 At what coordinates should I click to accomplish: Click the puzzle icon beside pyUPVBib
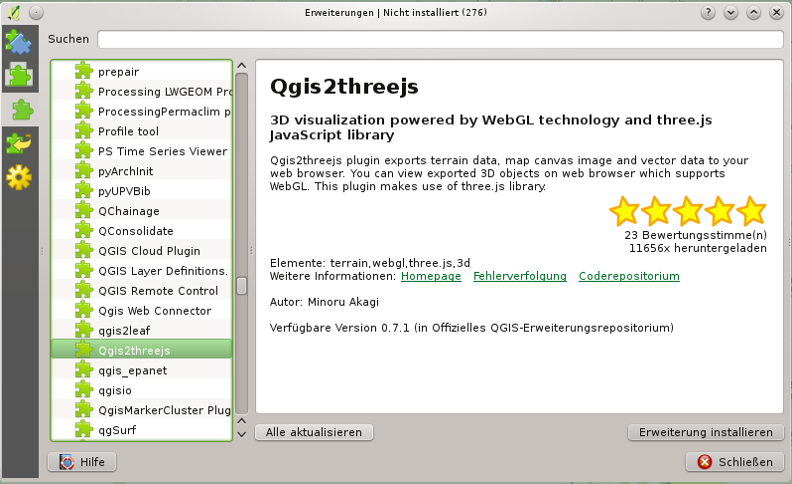[84, 191]
